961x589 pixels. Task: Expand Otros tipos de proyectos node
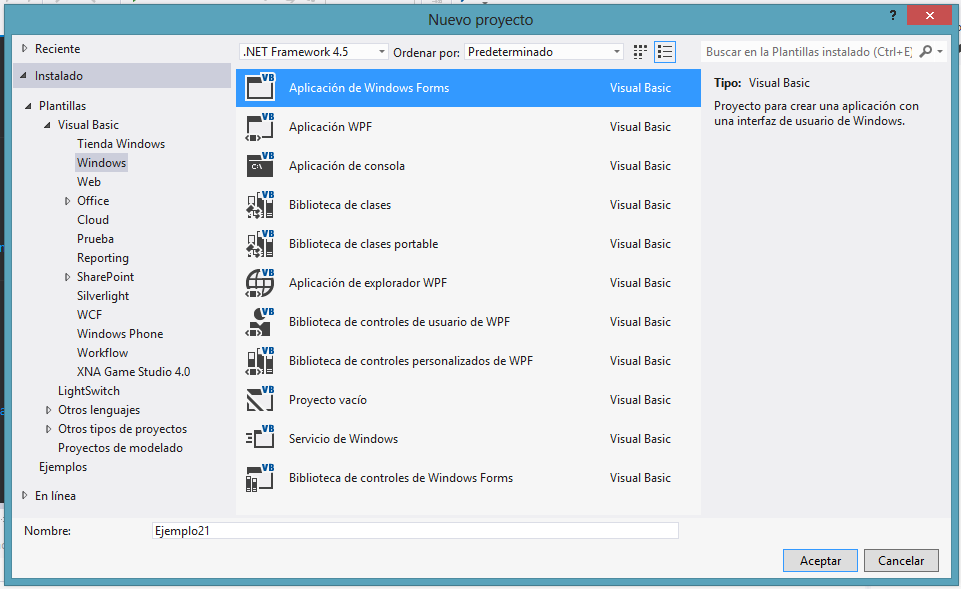48,429
